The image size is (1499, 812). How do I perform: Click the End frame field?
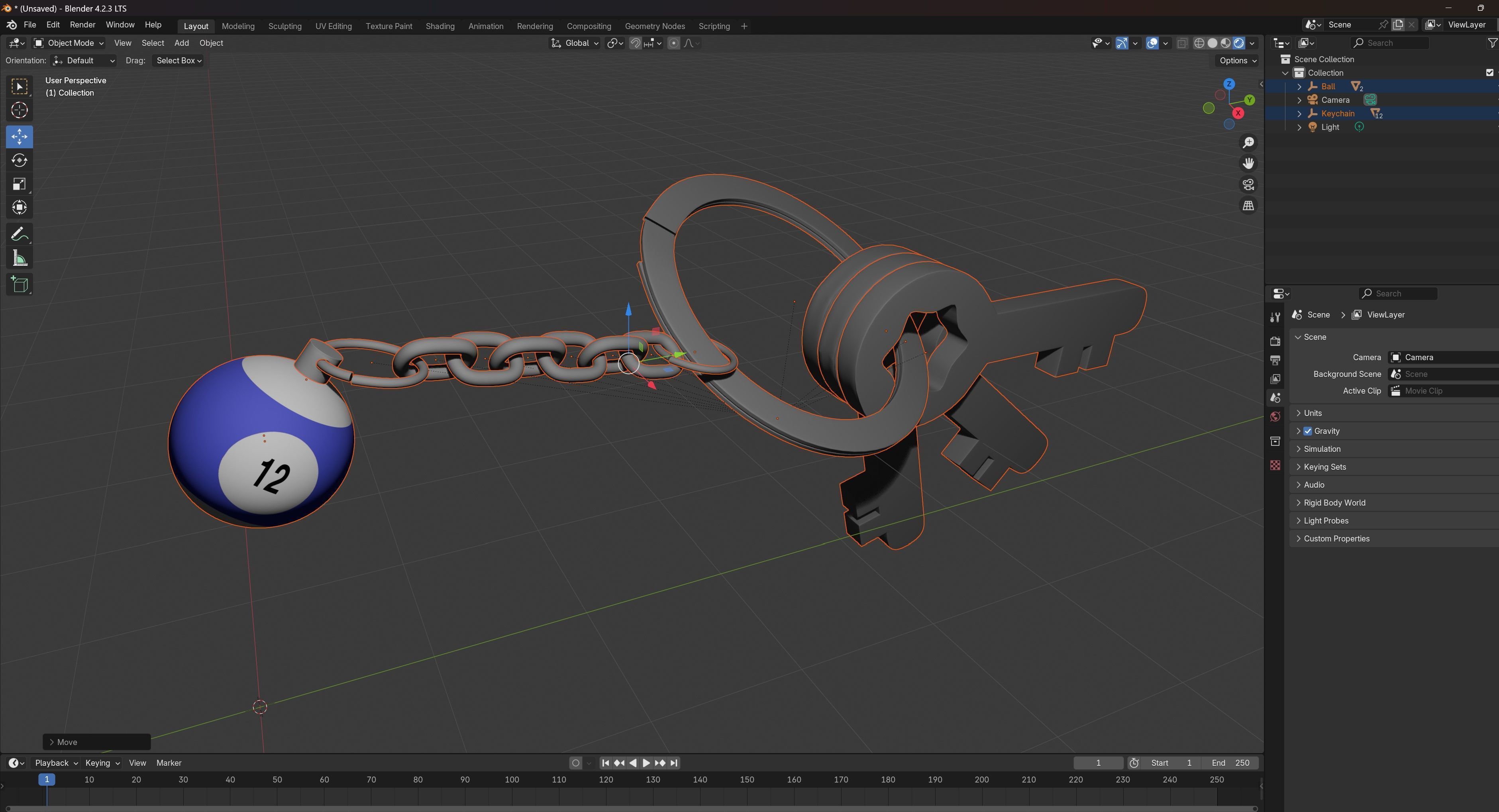[x=1230, y=763]
